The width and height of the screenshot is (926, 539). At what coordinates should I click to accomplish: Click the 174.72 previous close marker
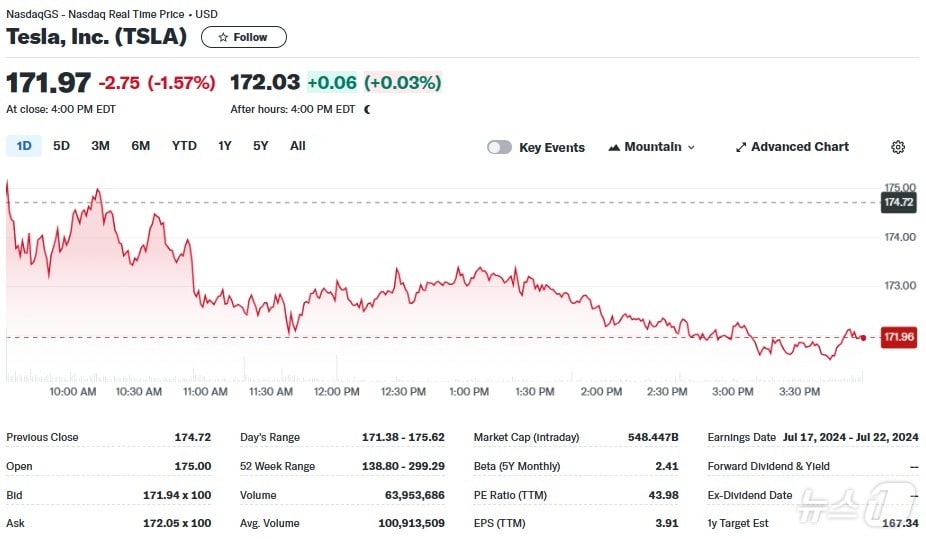(x=898, y=203)
